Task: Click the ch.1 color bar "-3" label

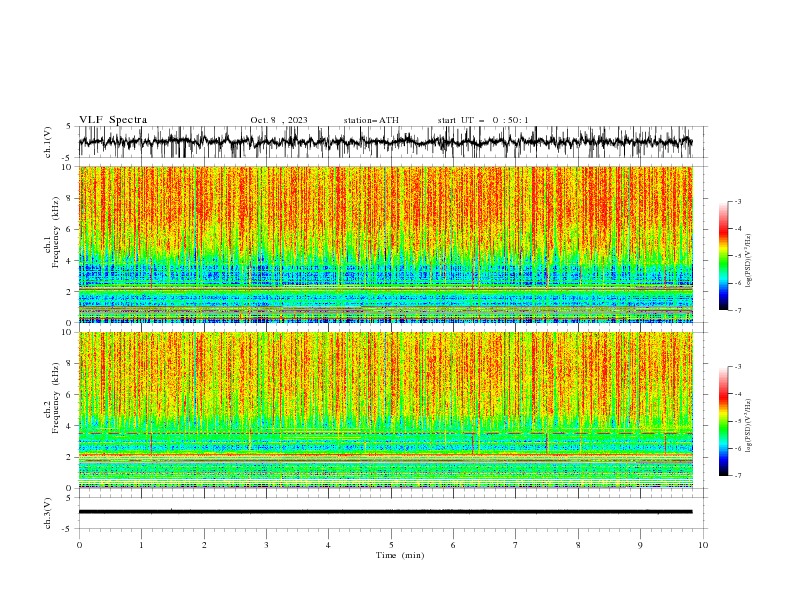Action: [x=738, y=201]
